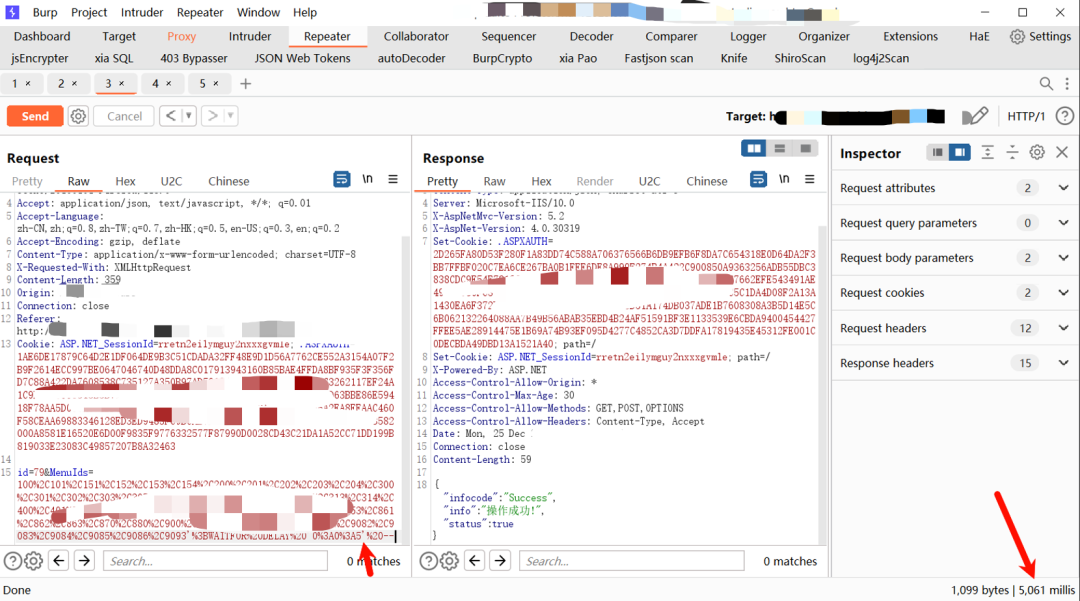Image resolution: width=1080 pixels, height=601 pixels.
Task: Open Repeater help question mark icon
Action: click(x=1065, y=116)
